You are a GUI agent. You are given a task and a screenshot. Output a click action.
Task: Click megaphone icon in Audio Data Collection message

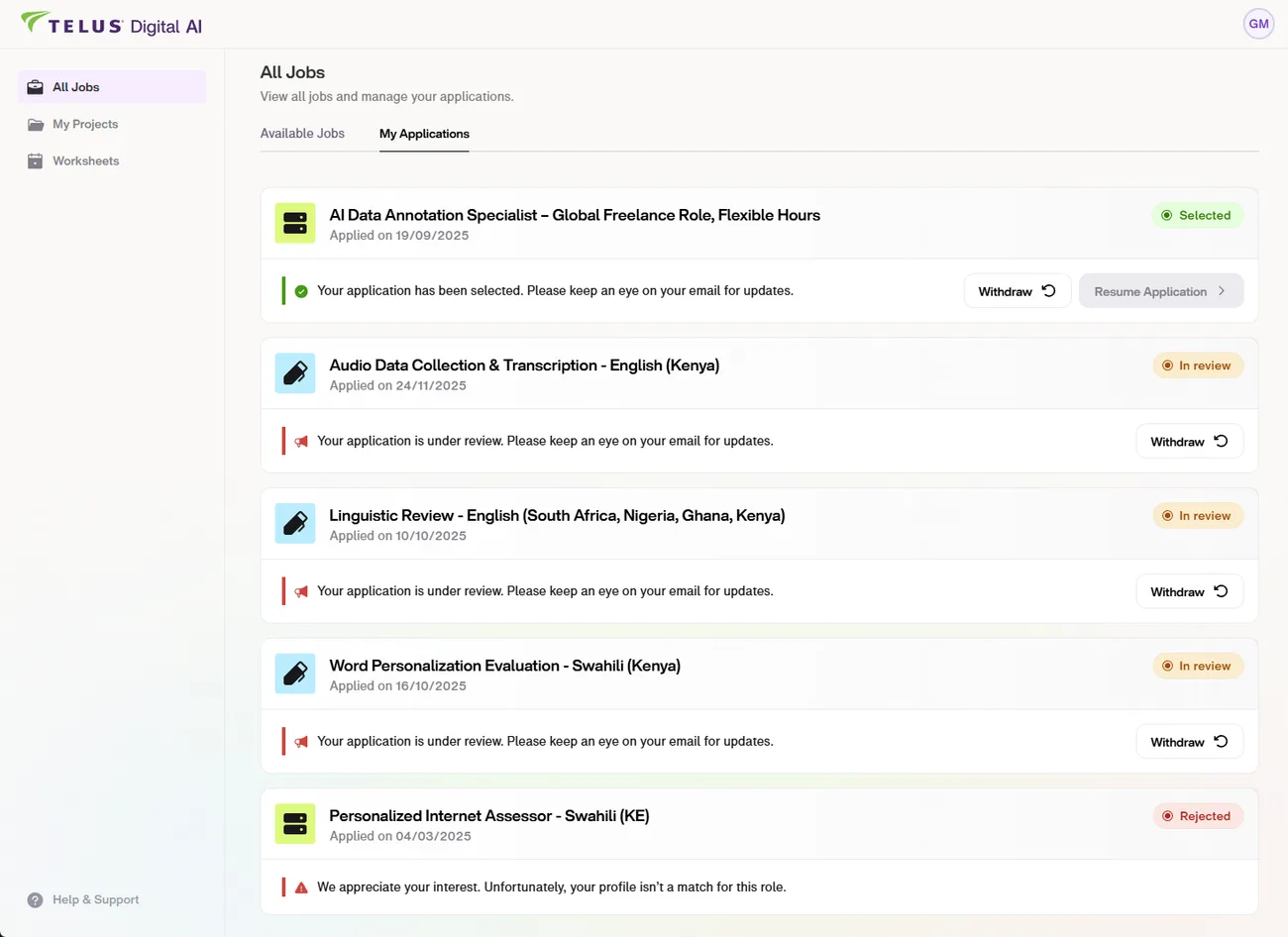[x=301, y=442]
